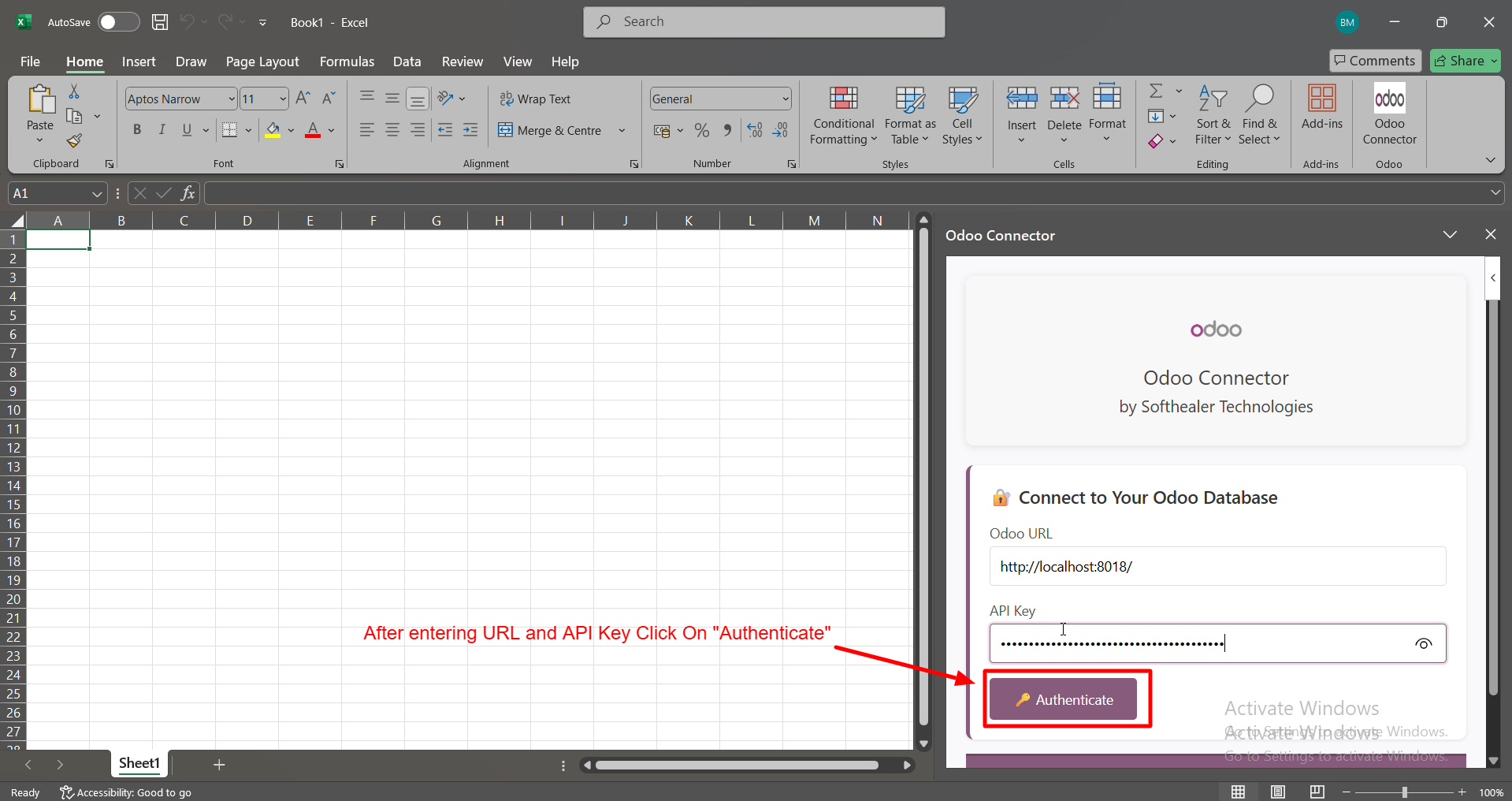Click the Authenticate button

click(x=1063, y=699)
